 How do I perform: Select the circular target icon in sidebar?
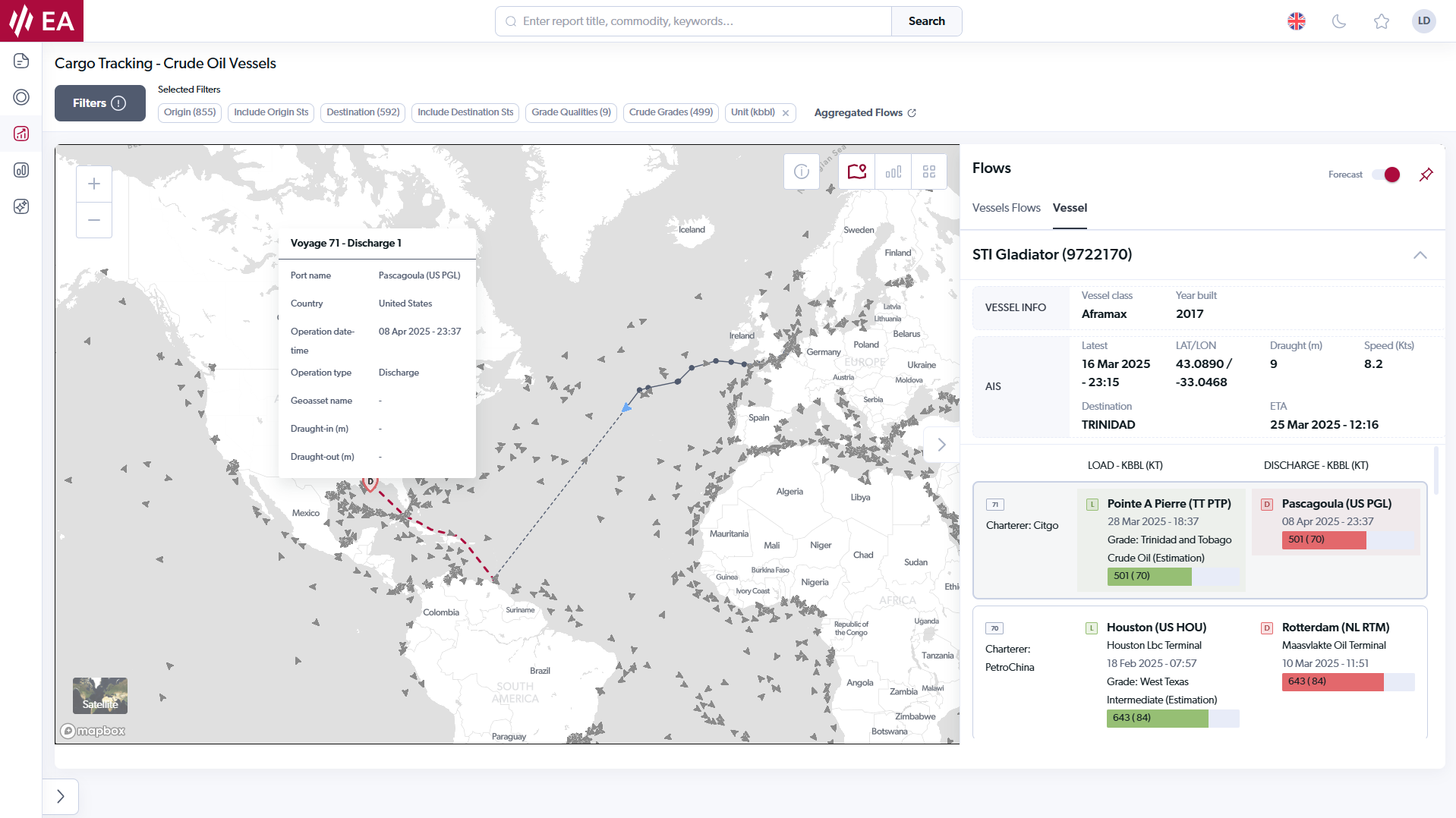point(20,97)
